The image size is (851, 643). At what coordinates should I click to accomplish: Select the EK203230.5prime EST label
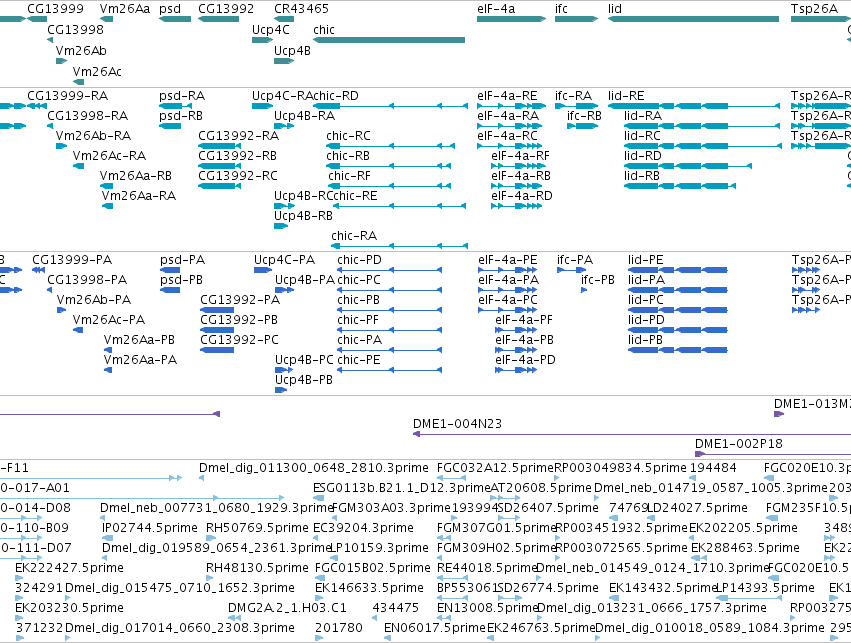pos(69,608)
